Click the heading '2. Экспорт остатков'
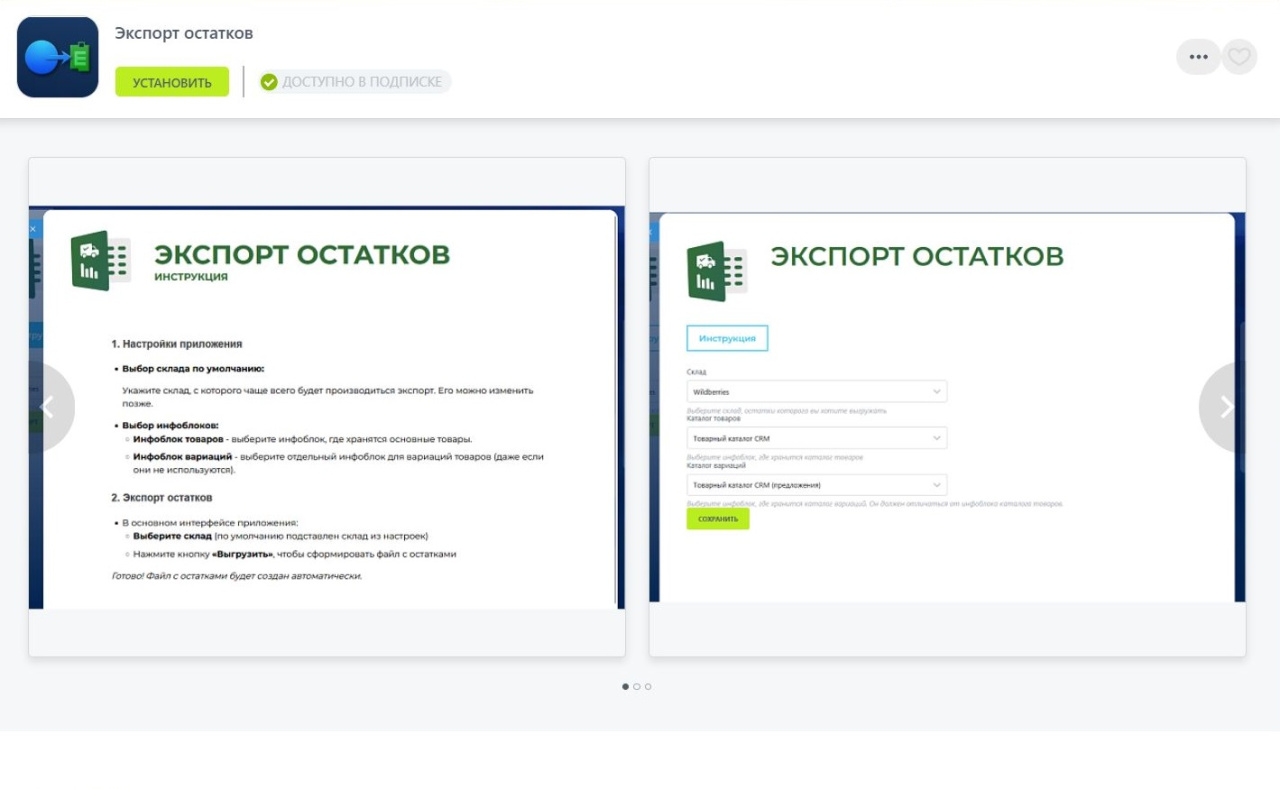Image resolution: width=1280 pixels, height=789 pixels. tap(162, 497)
